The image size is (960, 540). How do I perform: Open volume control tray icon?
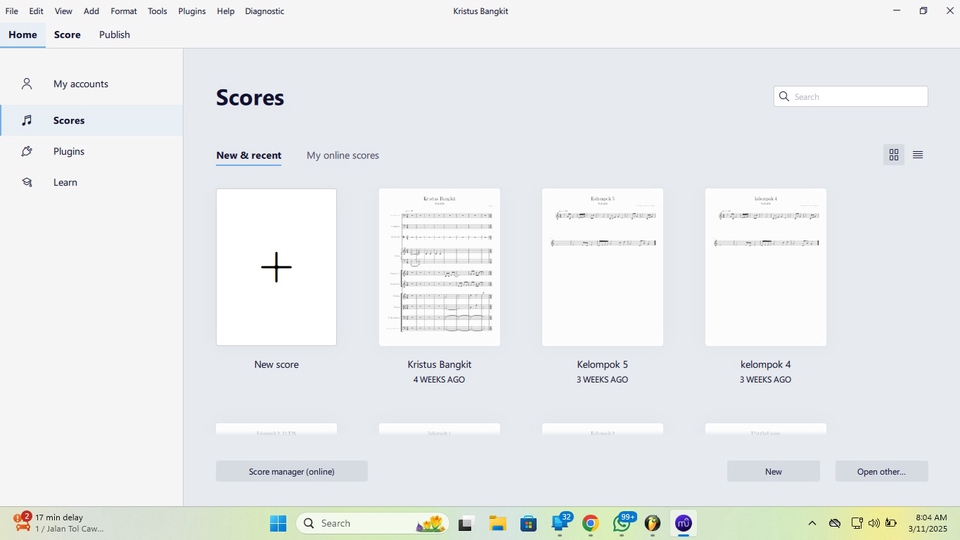pos(874,523)
